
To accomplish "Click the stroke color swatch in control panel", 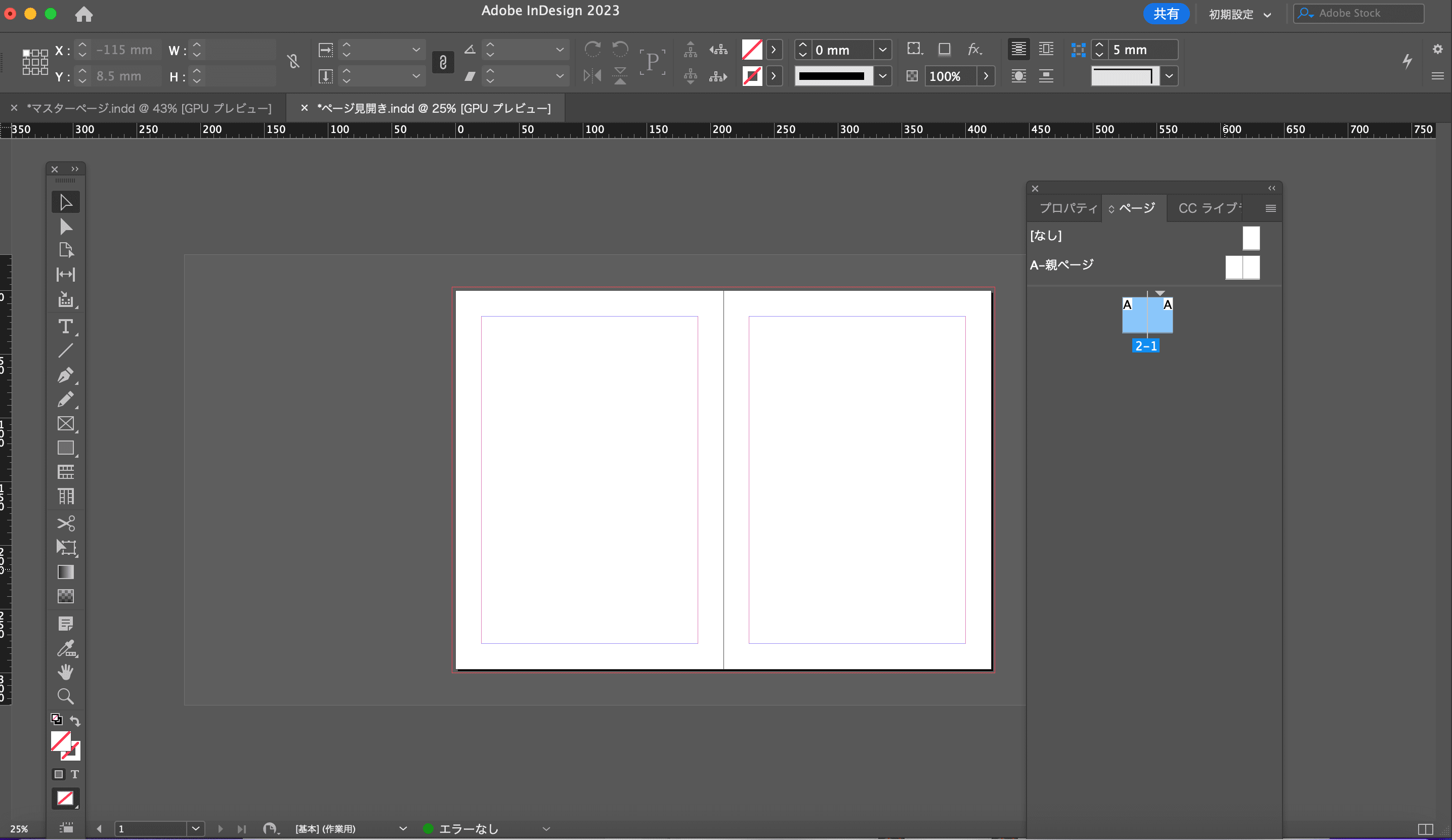I will click(752, 76).
